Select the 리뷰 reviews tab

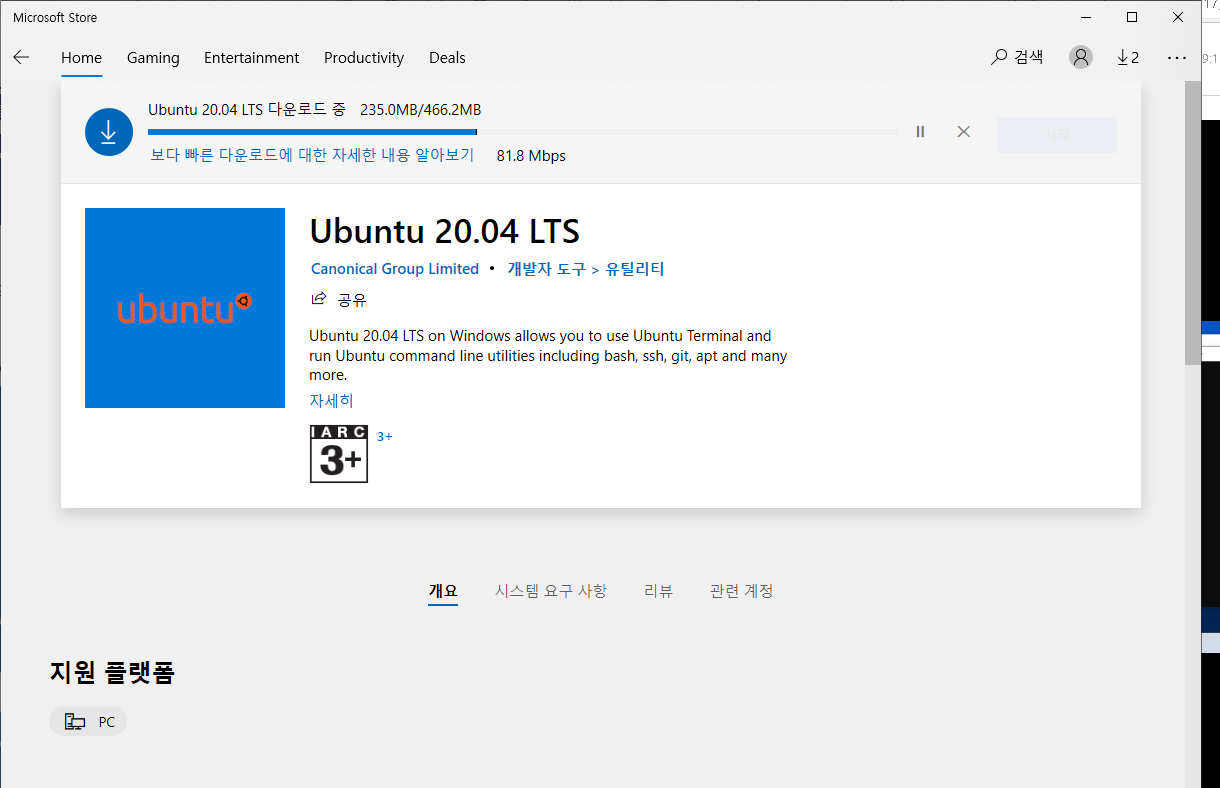(658, 591)
